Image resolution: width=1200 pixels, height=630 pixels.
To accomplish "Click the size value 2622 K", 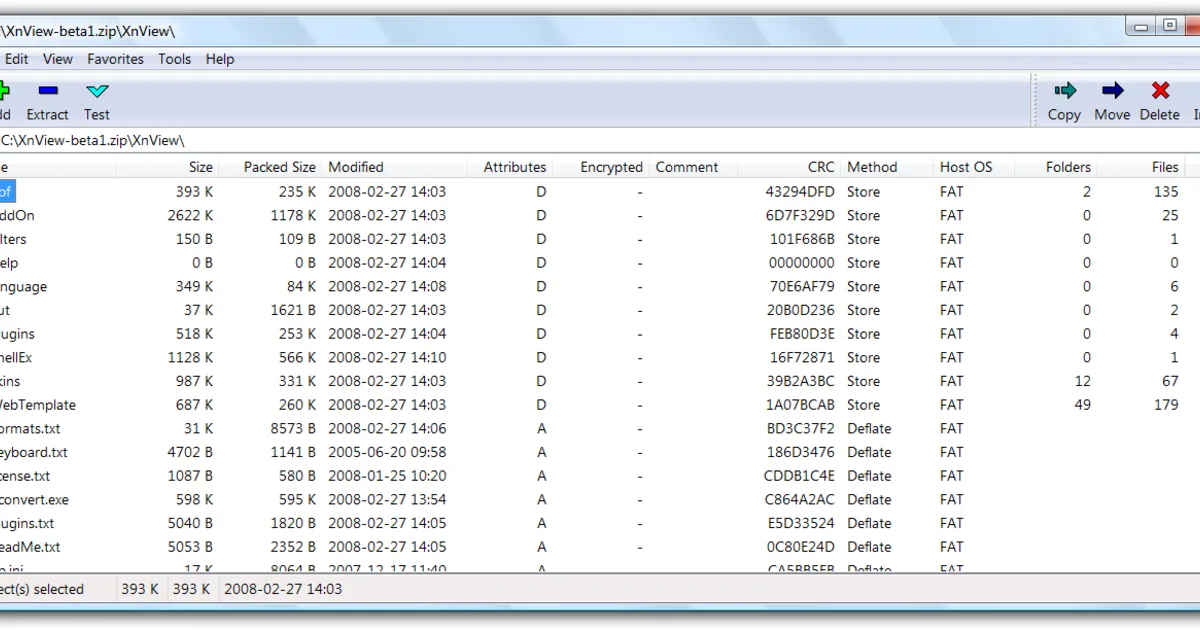I will (190, 215).
